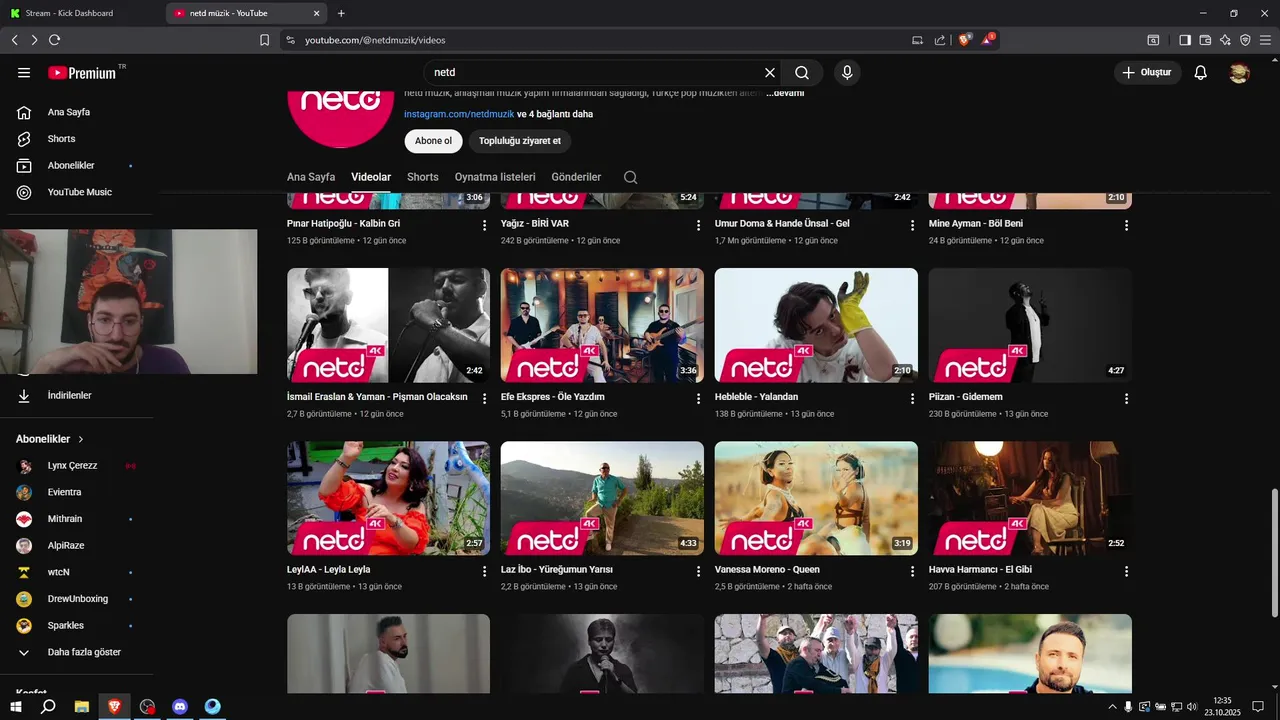The width and height of the screenshot is (1280, 720).
Task: Open DrewUnboxing subscription channel
Action: tap(78, 599)
